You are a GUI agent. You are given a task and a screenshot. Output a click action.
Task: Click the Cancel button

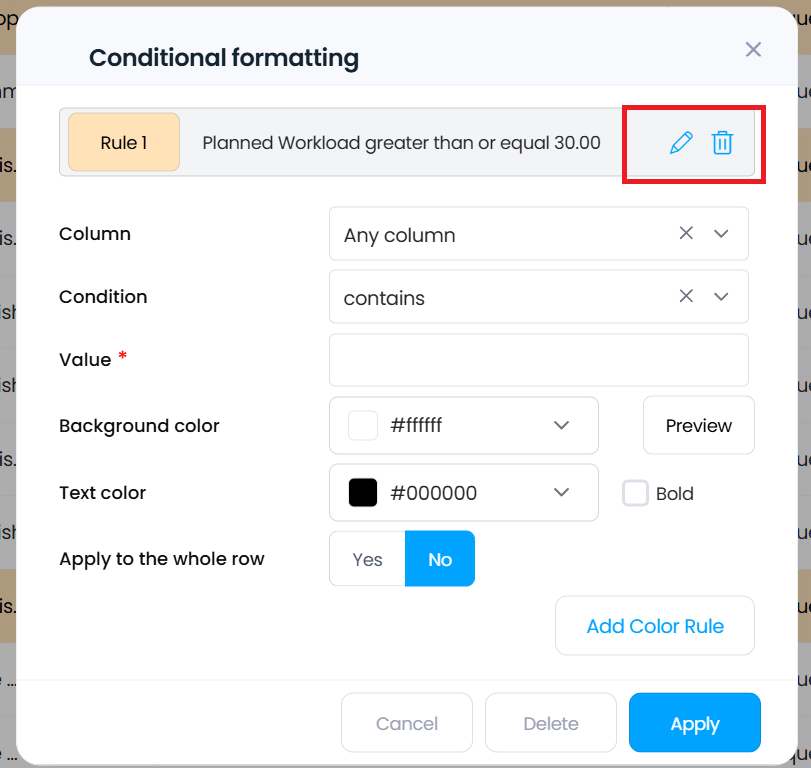[406, 723]
